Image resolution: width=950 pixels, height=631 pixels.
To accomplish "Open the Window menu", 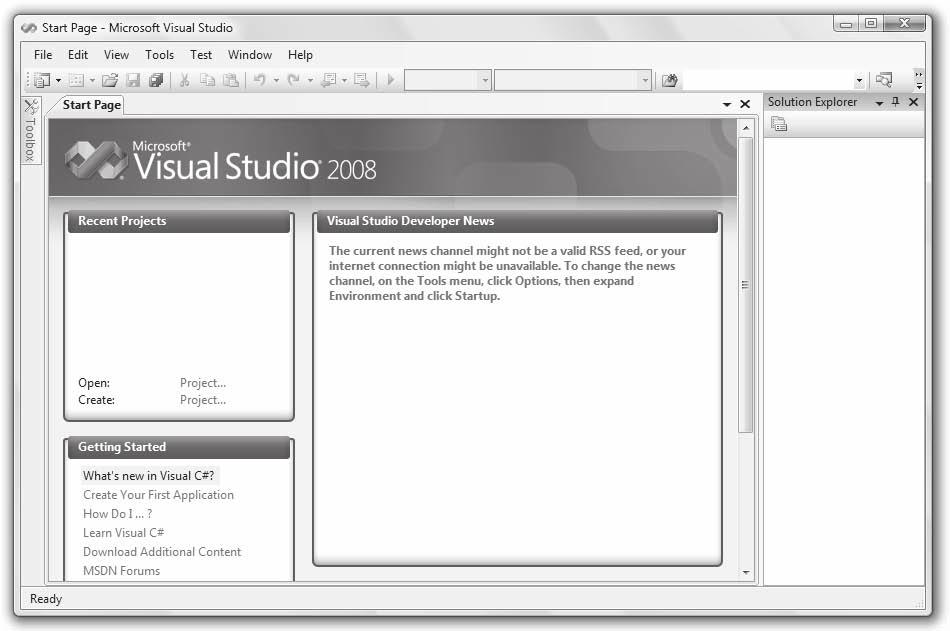I will [x=250, y=55].
